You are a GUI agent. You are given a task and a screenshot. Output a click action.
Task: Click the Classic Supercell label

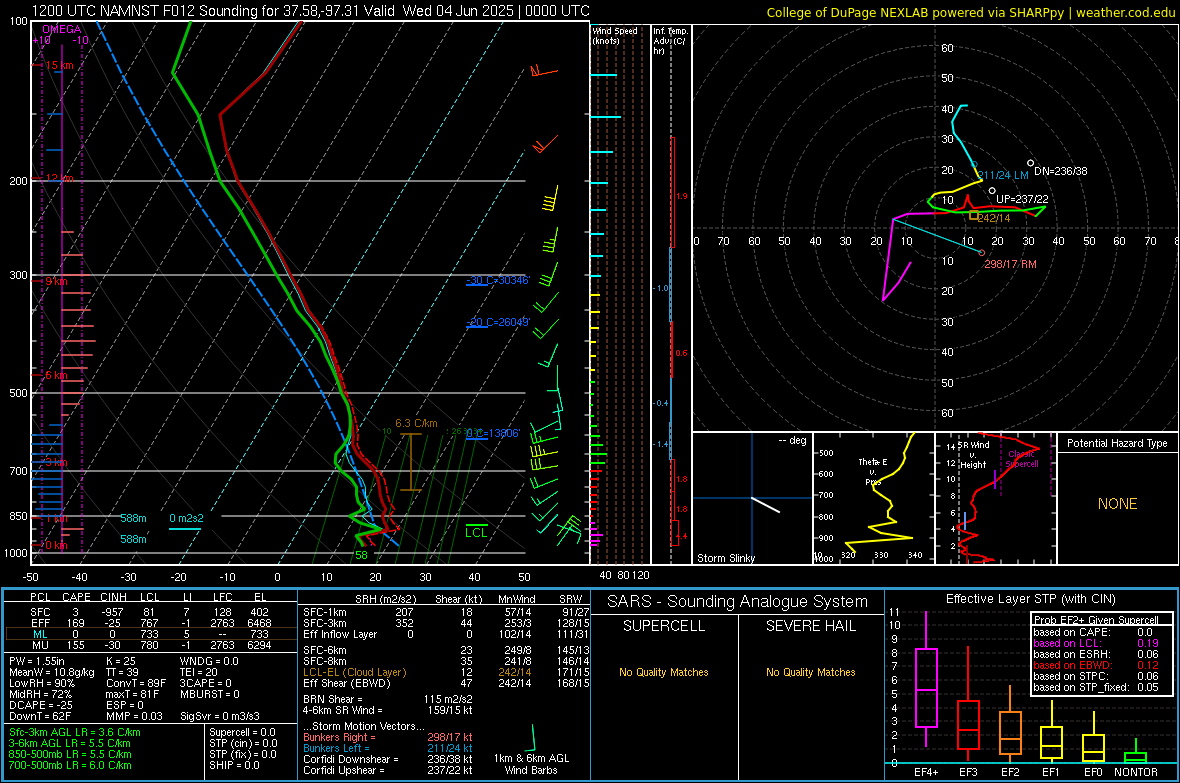coord(1022,459)
